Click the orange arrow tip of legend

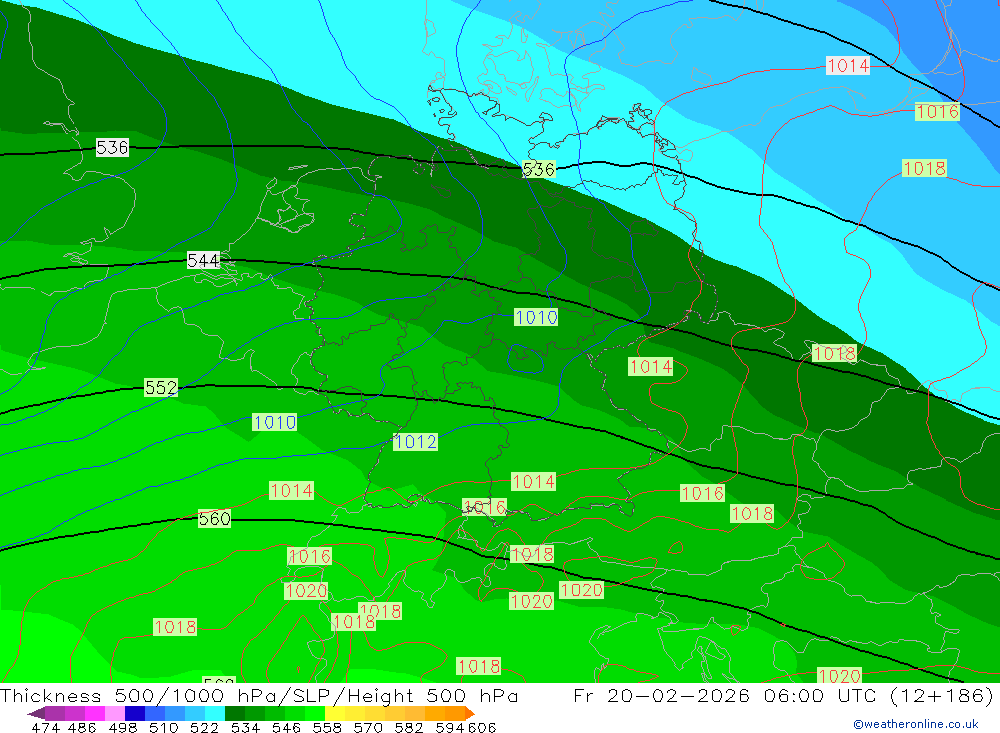pos(470,713)
